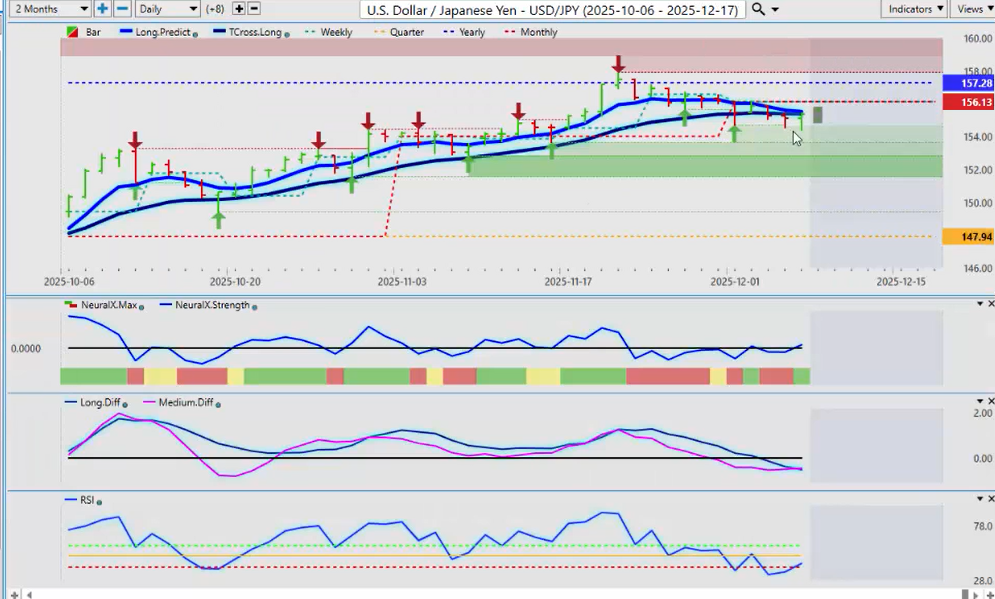Click the USD/JPY symbol title field
The height and width of the screenshot is (599, 995).
[x=553, y=9]
